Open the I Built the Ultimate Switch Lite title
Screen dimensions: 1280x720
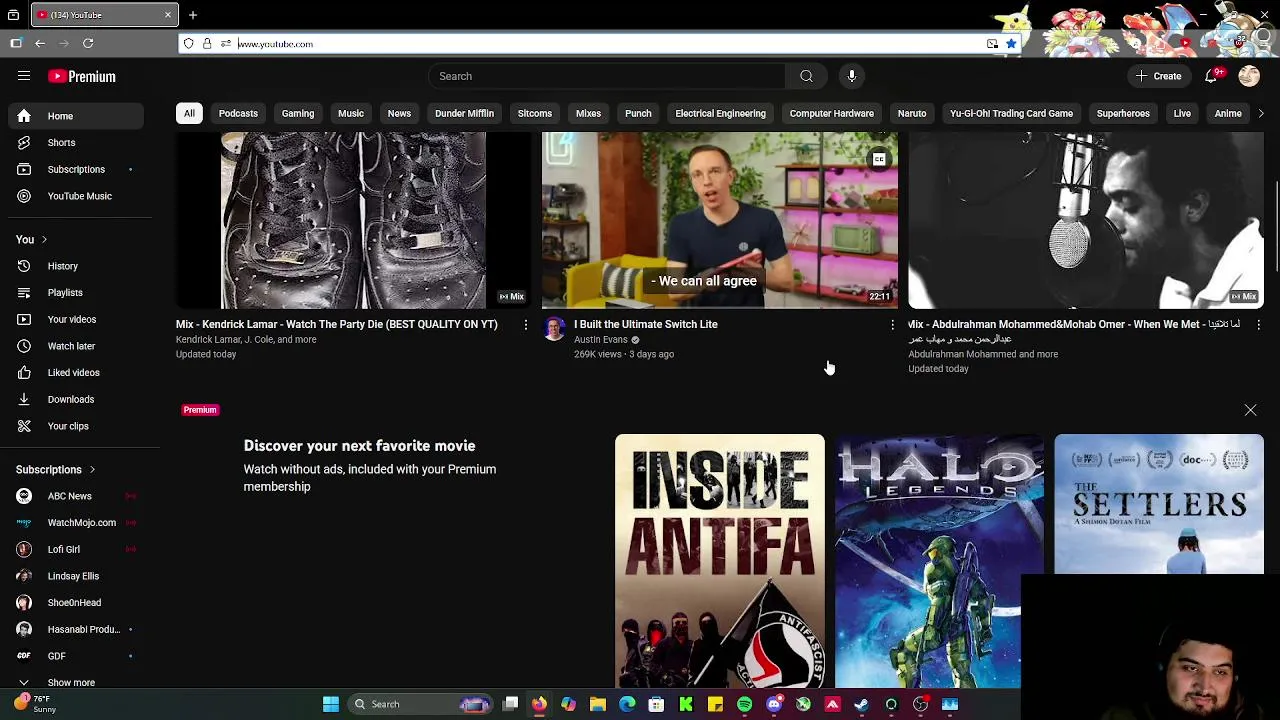(646, 324)
